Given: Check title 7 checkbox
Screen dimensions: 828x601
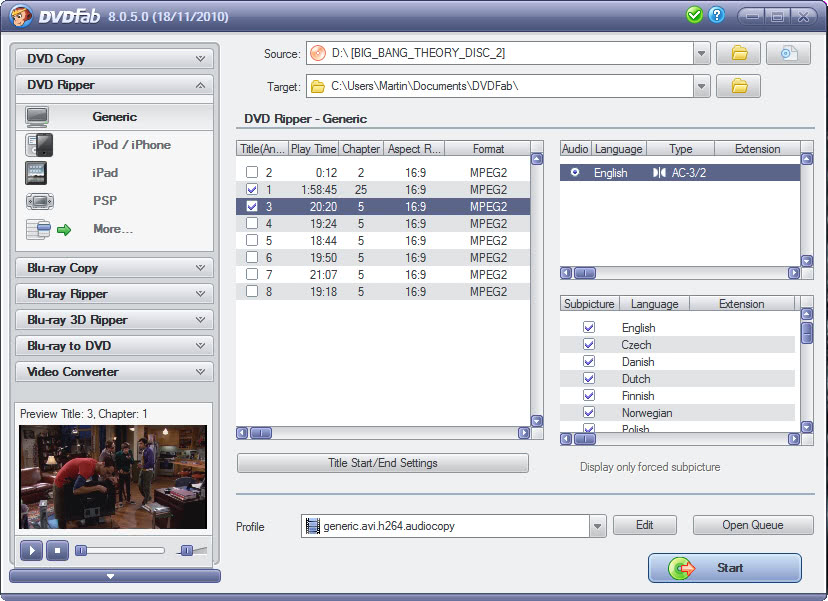Looking at the screenshot, I should [252, 274].
